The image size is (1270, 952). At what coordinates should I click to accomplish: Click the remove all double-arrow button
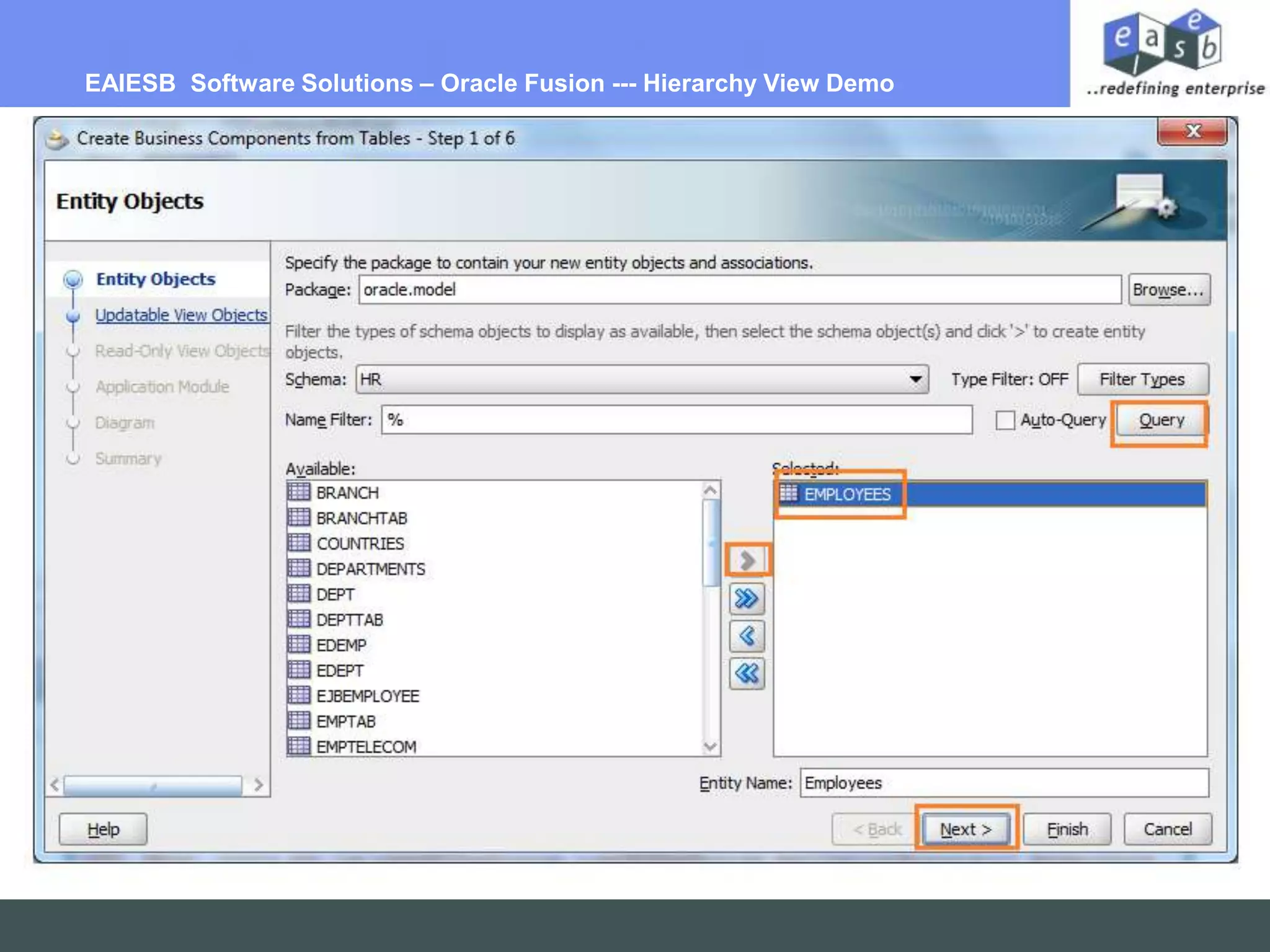(747, 673)
